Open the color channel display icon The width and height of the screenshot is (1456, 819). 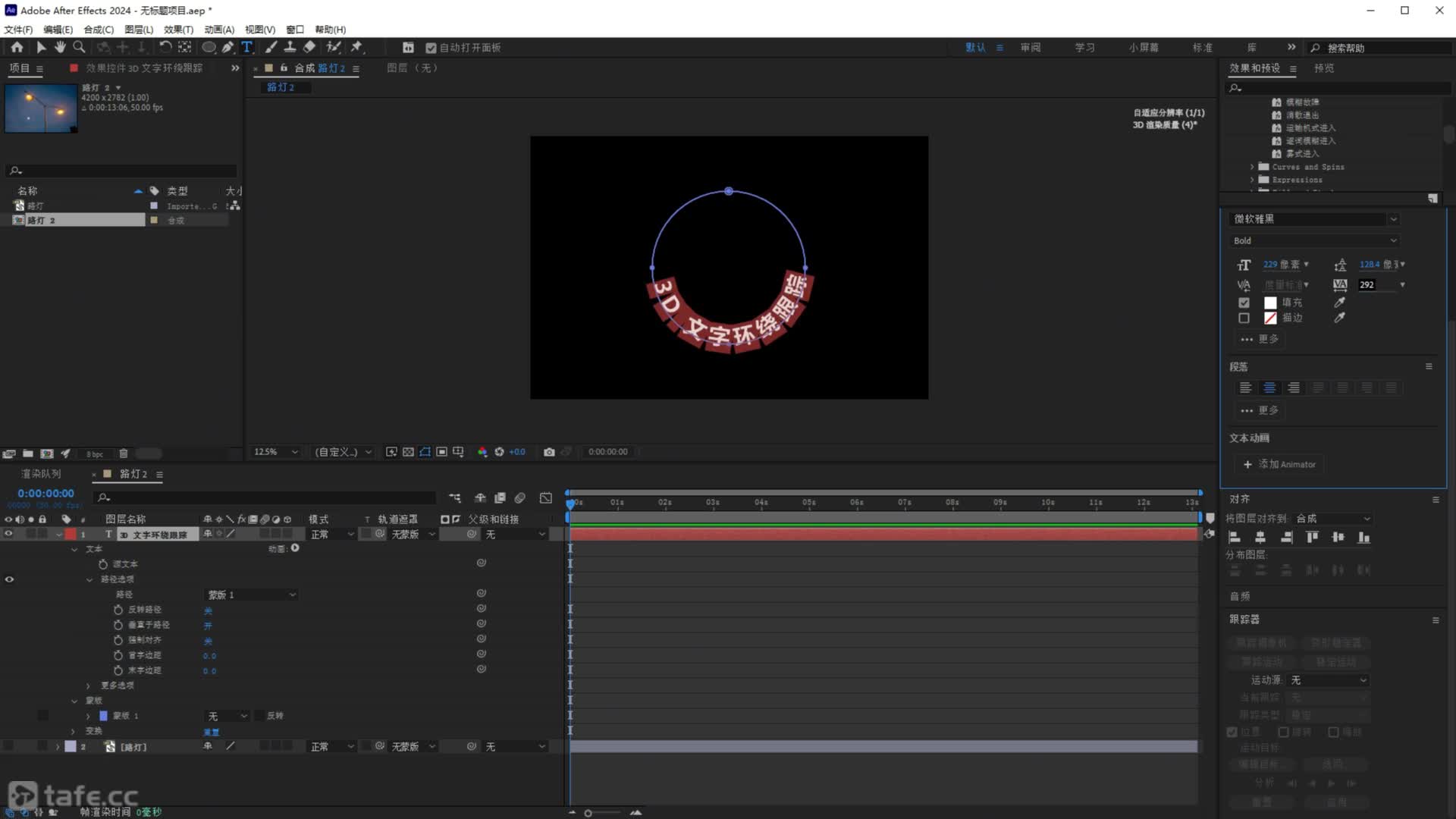coord(482,452)
